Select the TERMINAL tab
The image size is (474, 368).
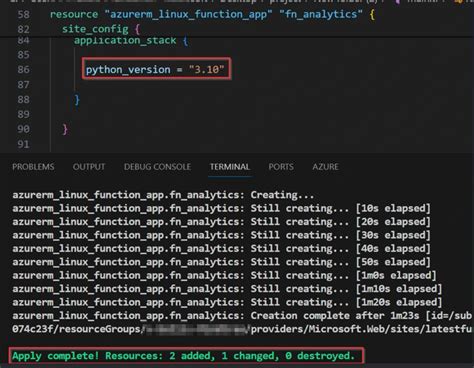230,167
